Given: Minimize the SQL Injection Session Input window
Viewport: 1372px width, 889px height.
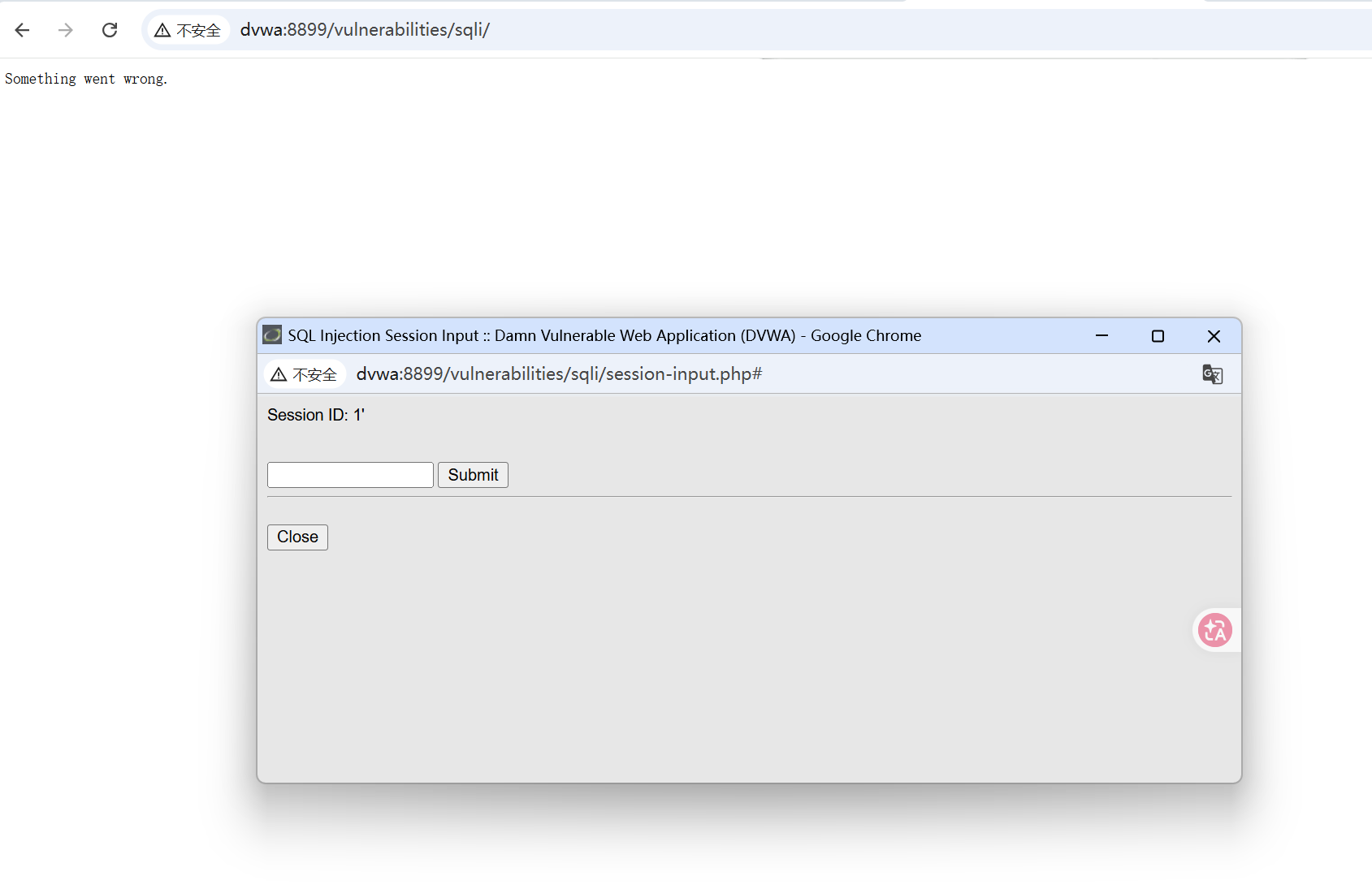Looking at the screenshot, I should click(1101, 335).
